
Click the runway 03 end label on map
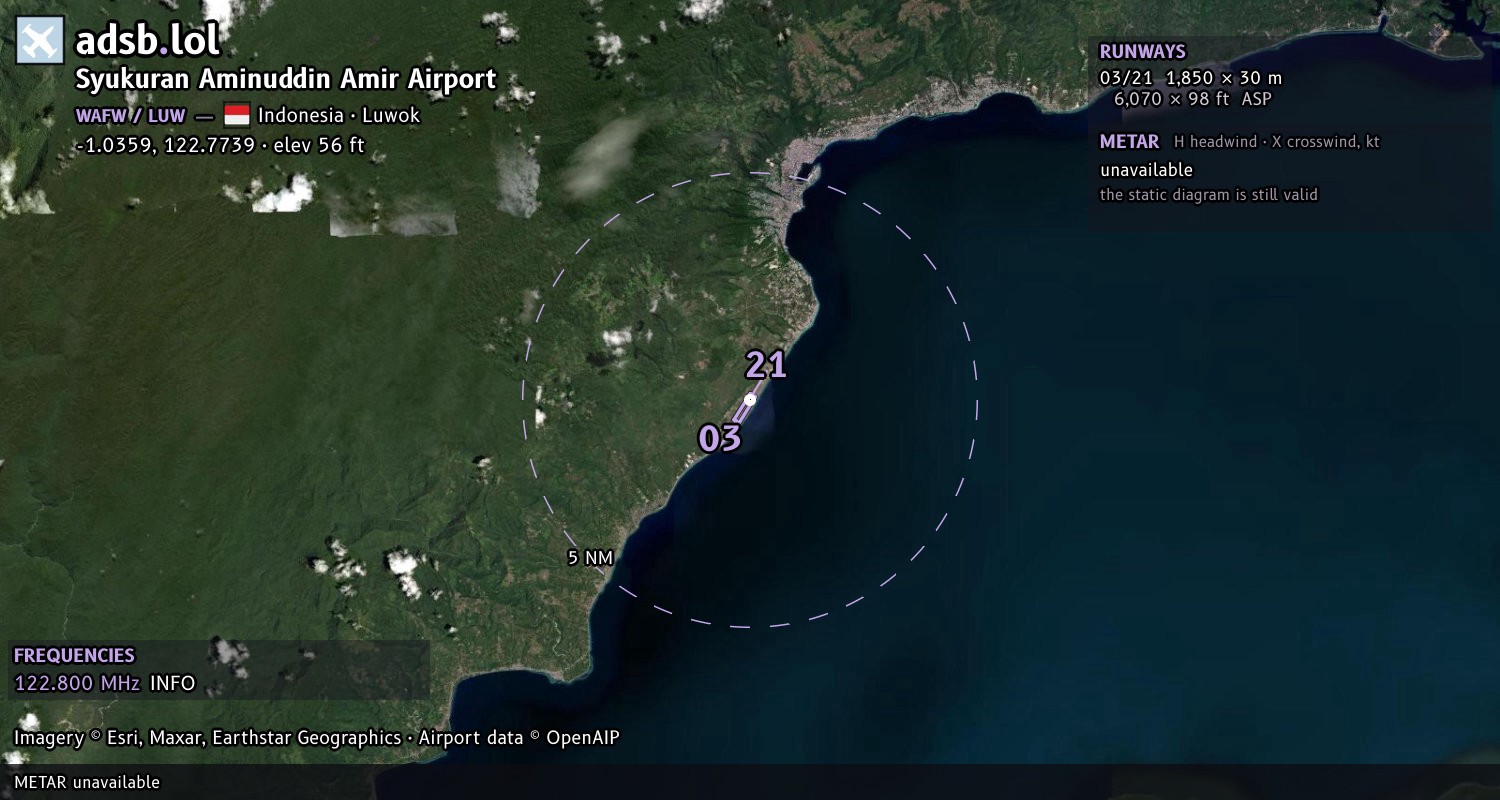[x=719, y=438]
